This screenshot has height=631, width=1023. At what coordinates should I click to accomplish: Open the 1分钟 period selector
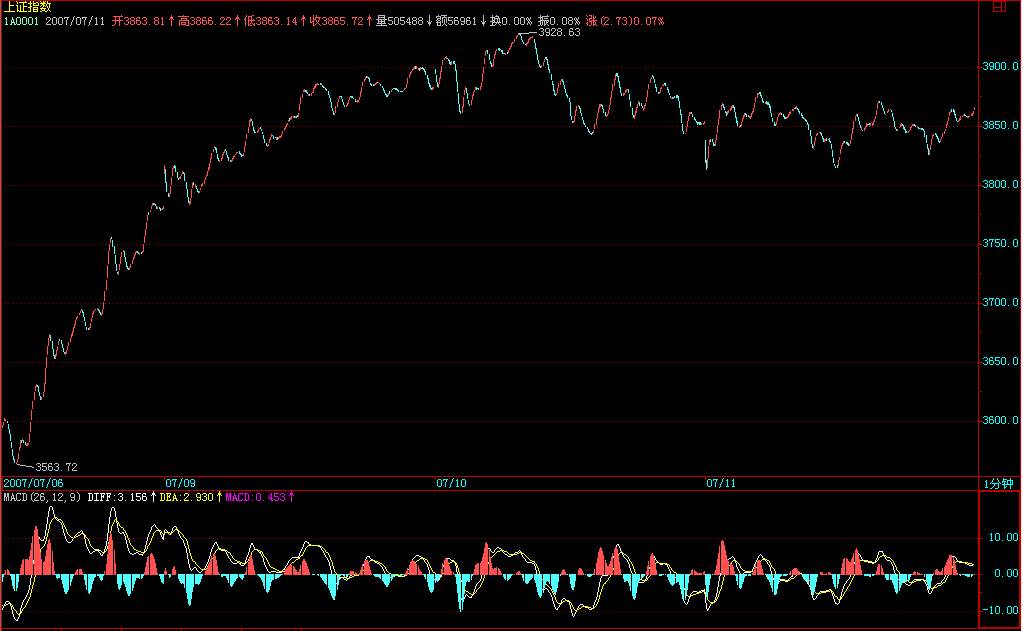[x=997, y=483]
